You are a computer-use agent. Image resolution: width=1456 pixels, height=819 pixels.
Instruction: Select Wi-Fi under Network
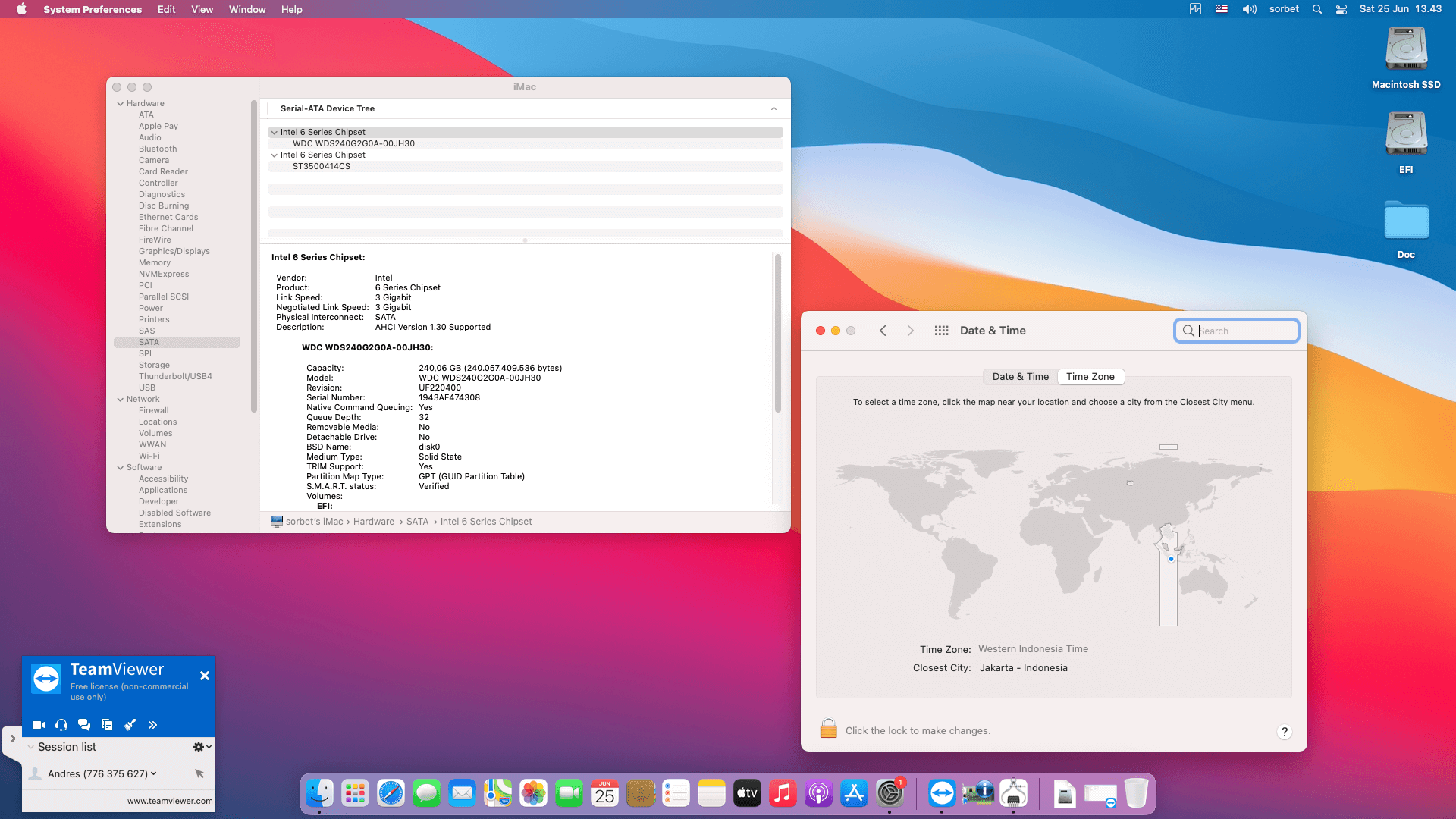(149, 456)
